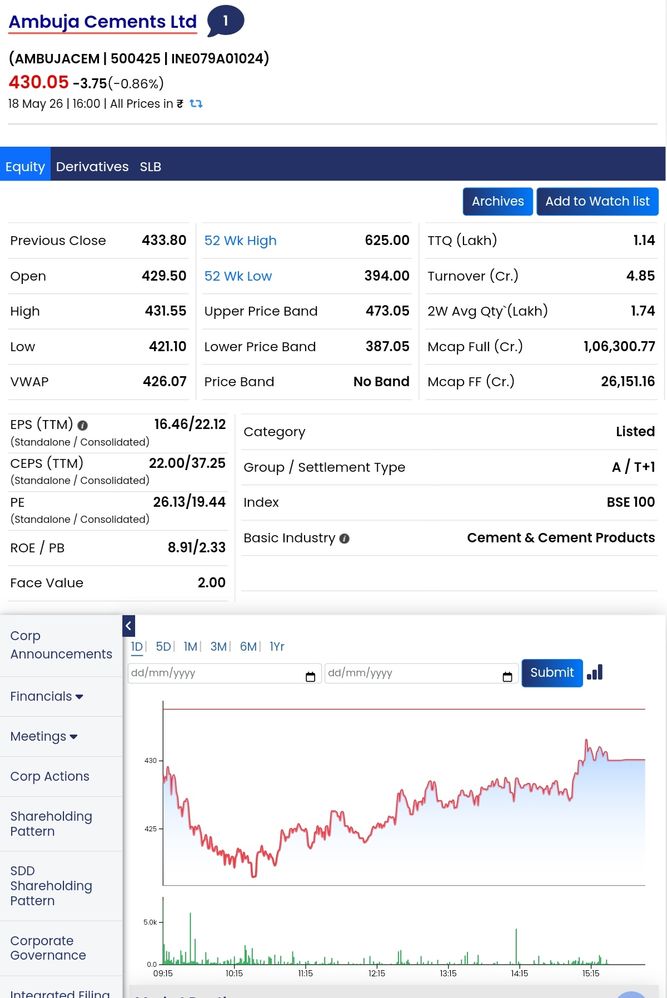
Task: Open SDD Shareholding Pattern in sidebar
Action: pyautogui.click(x=51, y=886)
